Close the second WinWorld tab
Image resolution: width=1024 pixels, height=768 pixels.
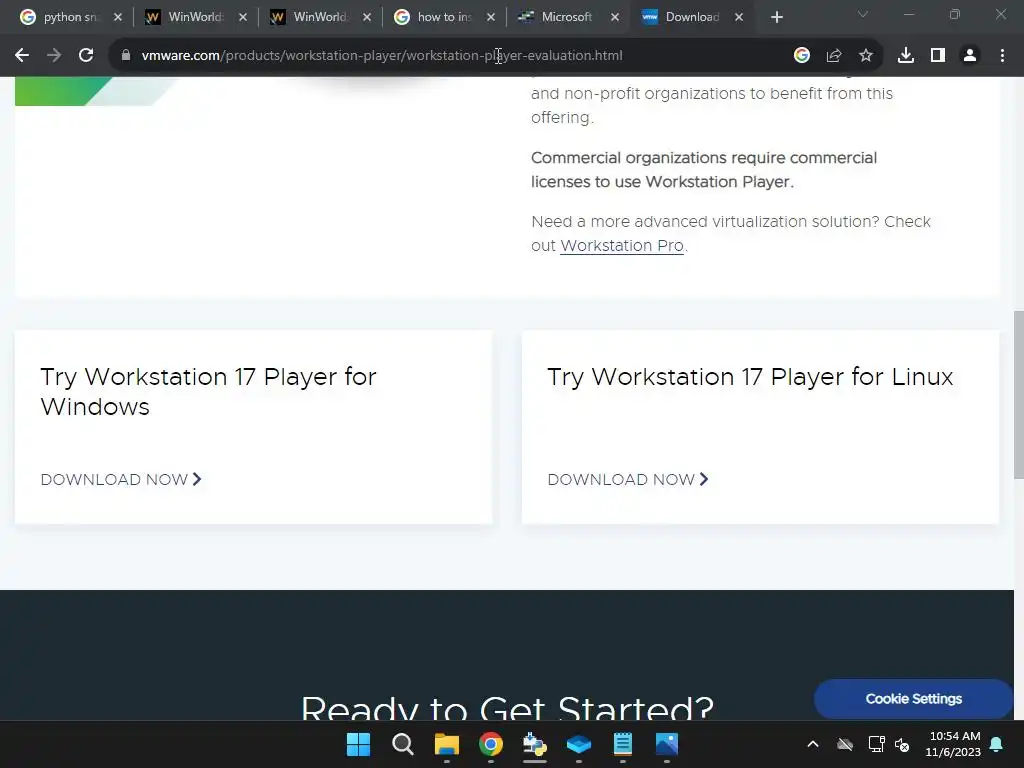[x=367, y=18]
